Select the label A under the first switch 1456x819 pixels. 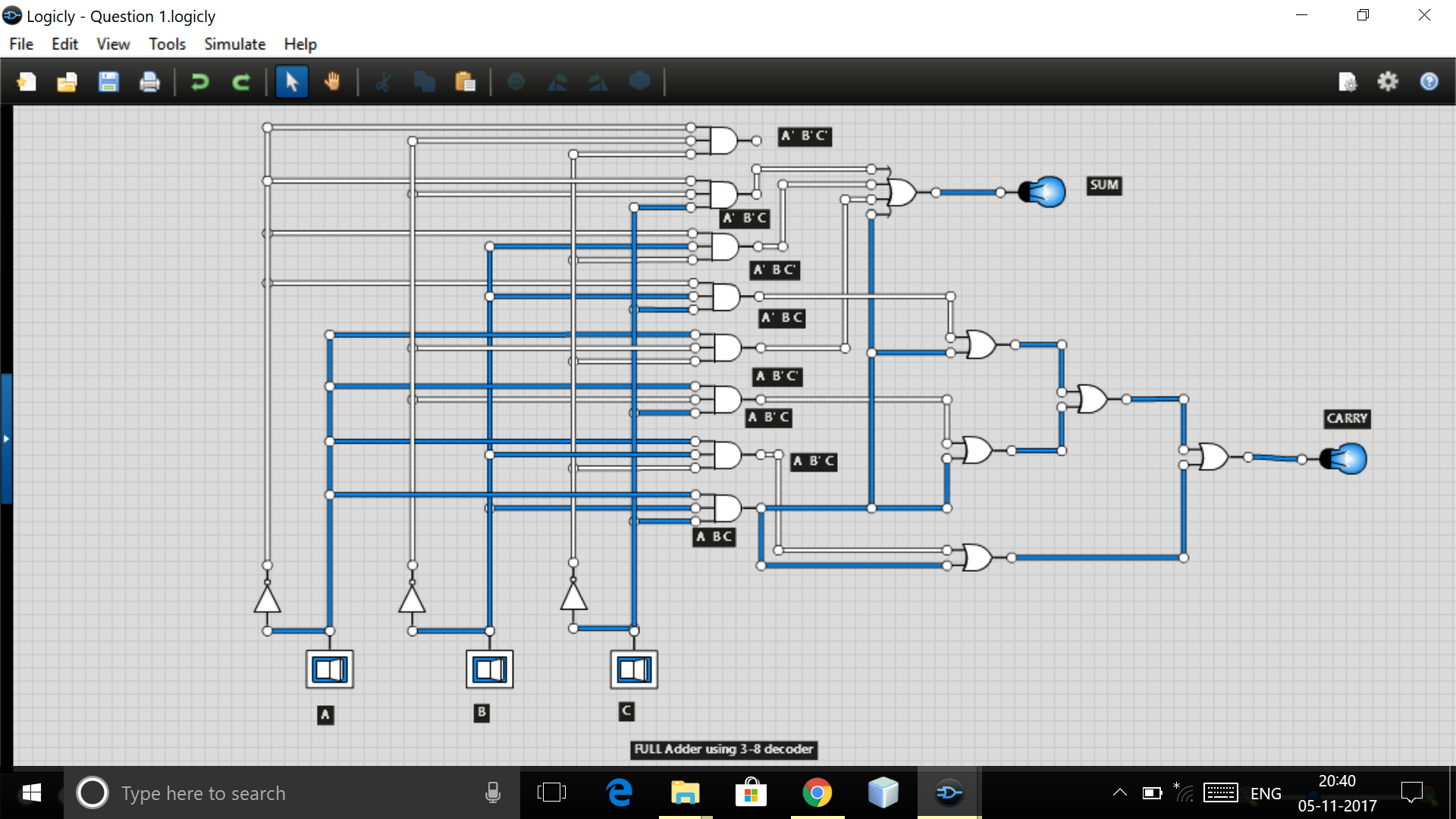(325, 715)
